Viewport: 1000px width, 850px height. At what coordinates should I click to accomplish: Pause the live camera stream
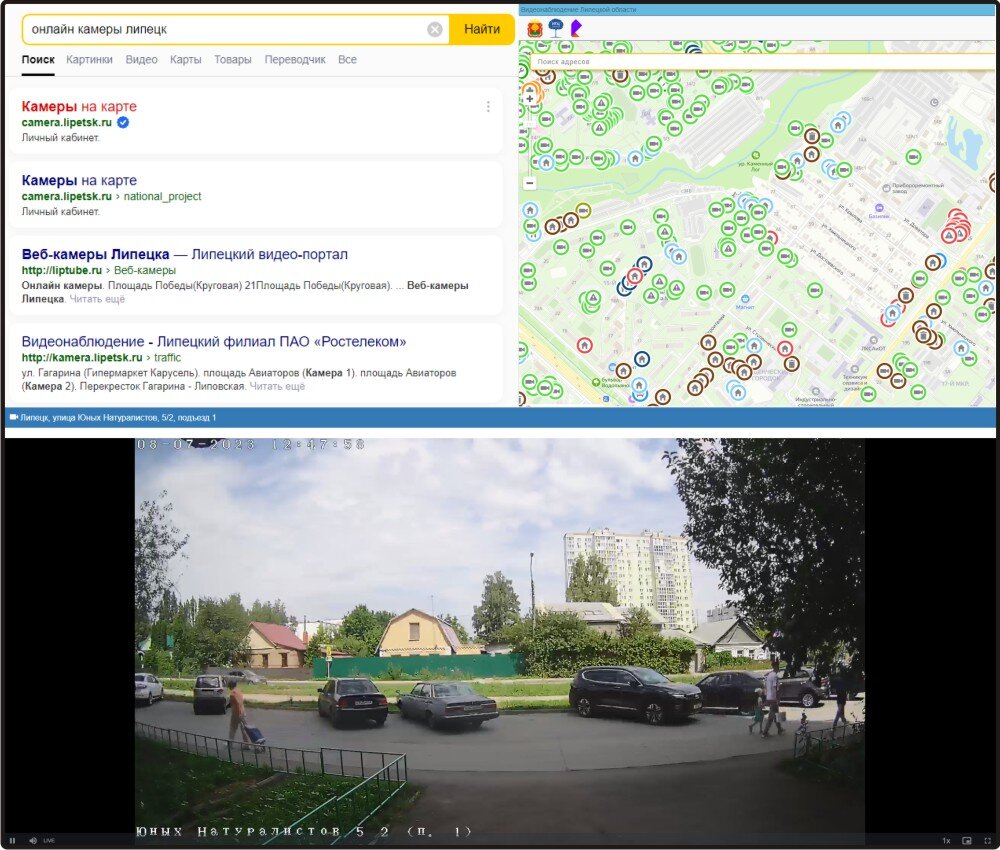click(x=12, y=840)
